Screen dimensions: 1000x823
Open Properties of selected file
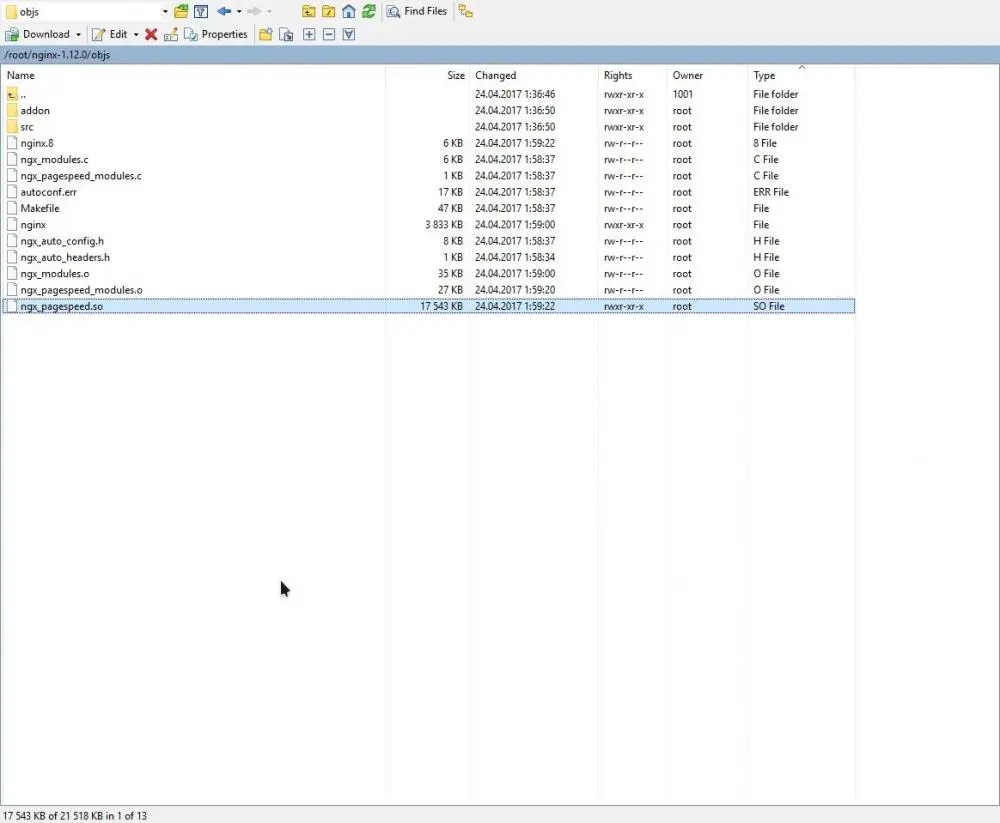(216, 34)
